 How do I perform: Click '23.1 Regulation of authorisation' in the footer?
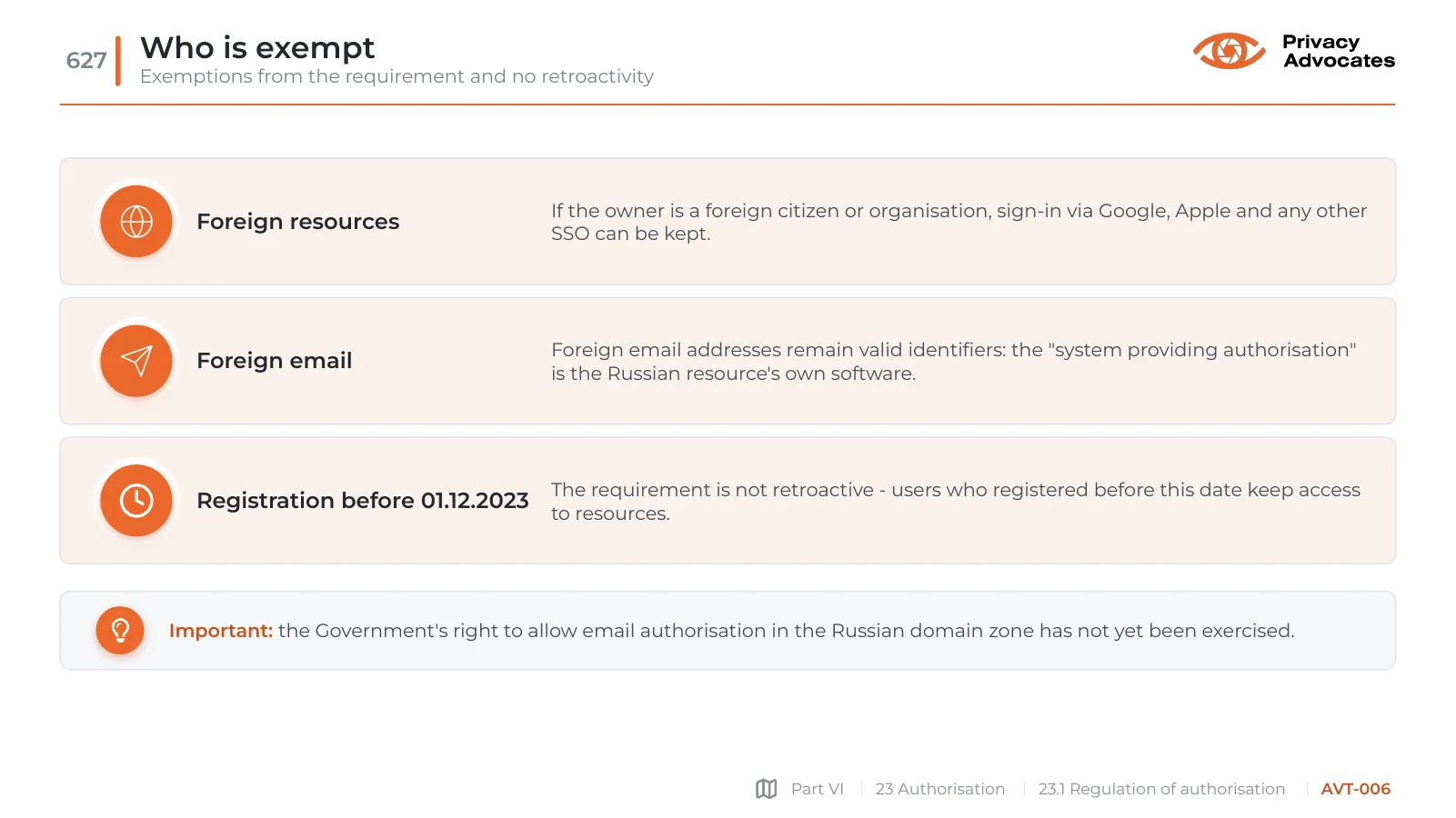click(x=1161, y=789)
